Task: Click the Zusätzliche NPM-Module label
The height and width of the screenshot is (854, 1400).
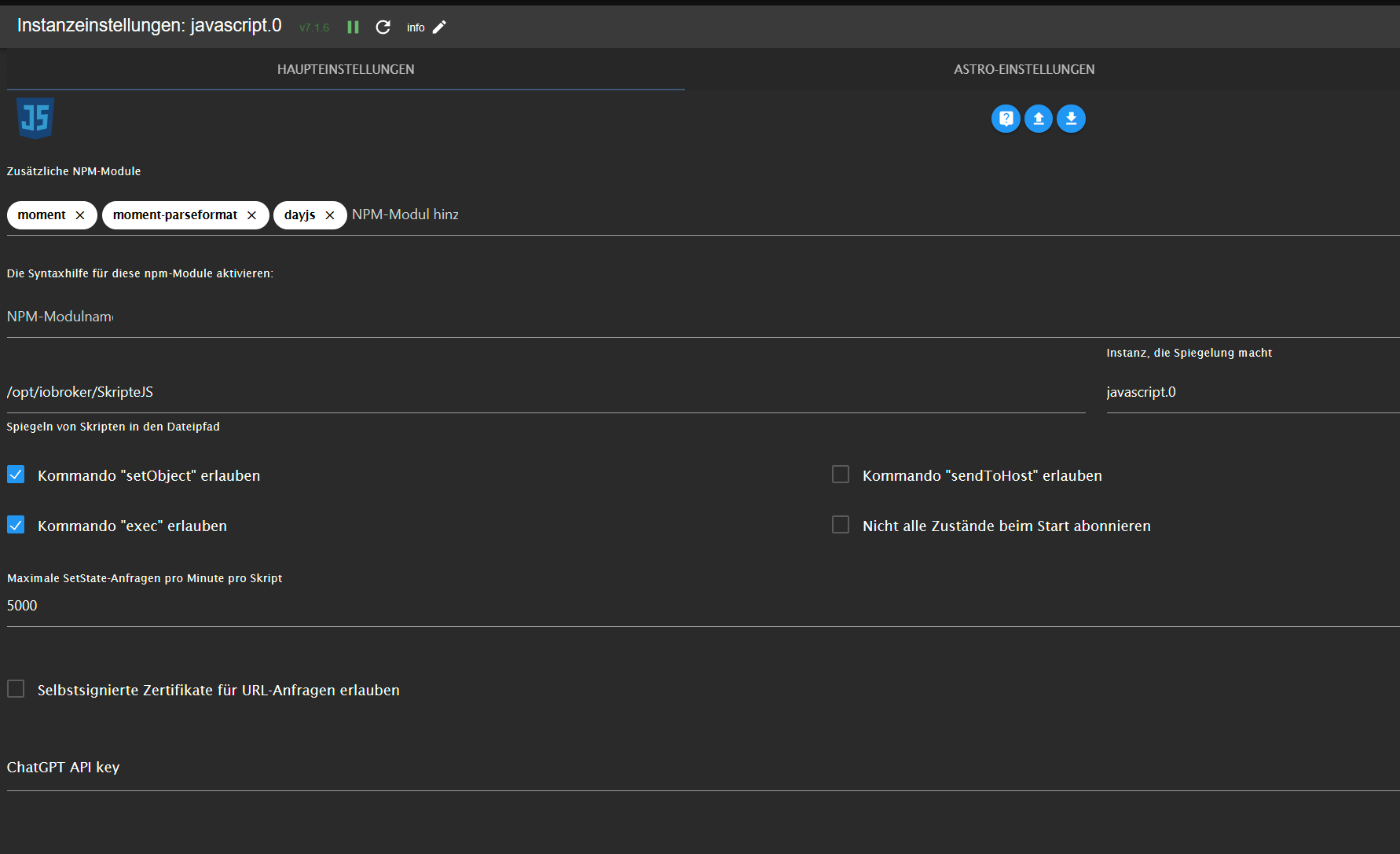Action: point(74,171)
